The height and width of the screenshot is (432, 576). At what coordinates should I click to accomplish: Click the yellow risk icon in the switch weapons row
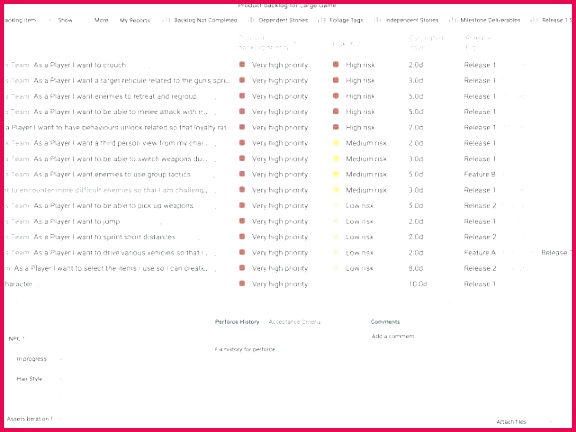(x=336, y=159)
